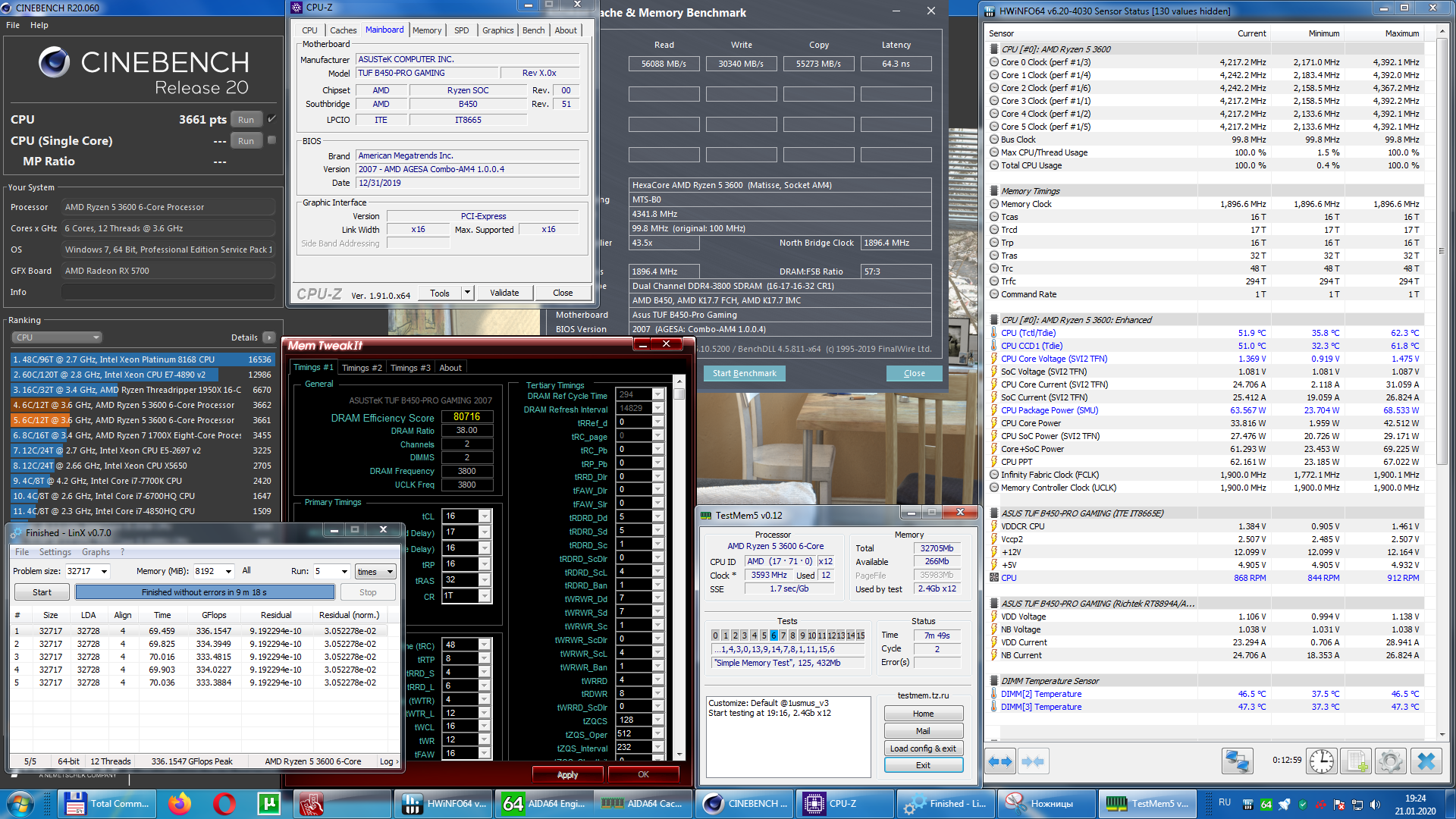Open Firefox from the taskbar

click(180, 803)
